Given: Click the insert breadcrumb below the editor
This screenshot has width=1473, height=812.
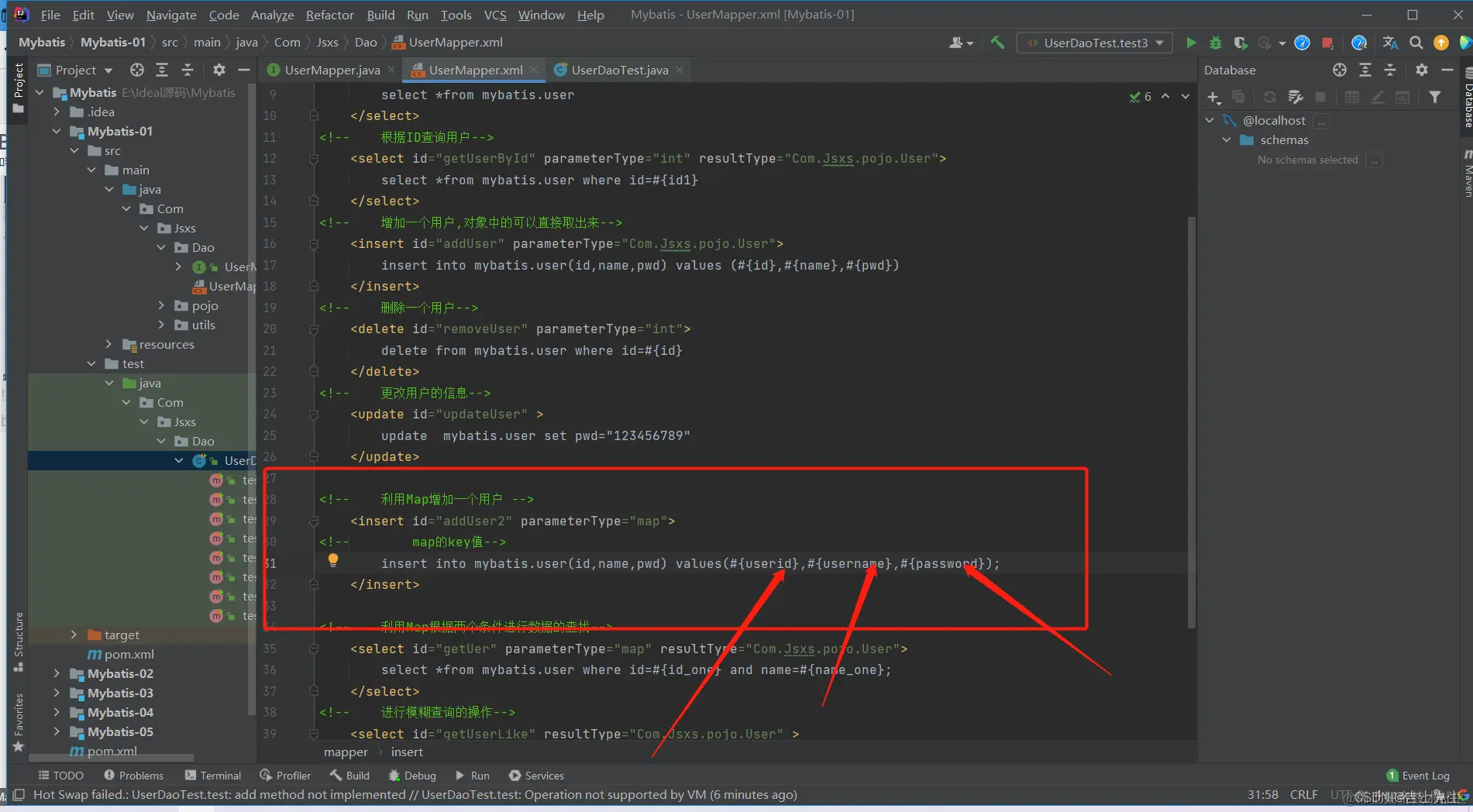Looking at the screenshot, I should coord(407,752).
